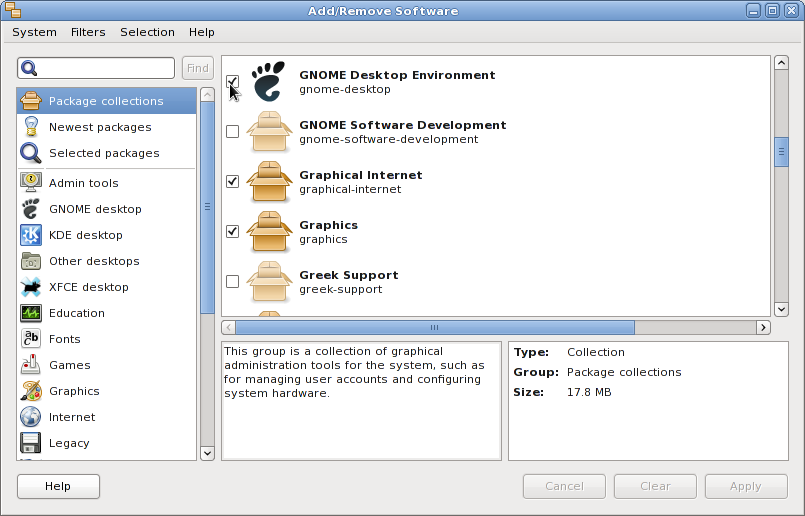Click the GNOME Software Development package icon
The width and height of the screenshot is (805, 516).
pyautogui.click(x=270, y=131)
